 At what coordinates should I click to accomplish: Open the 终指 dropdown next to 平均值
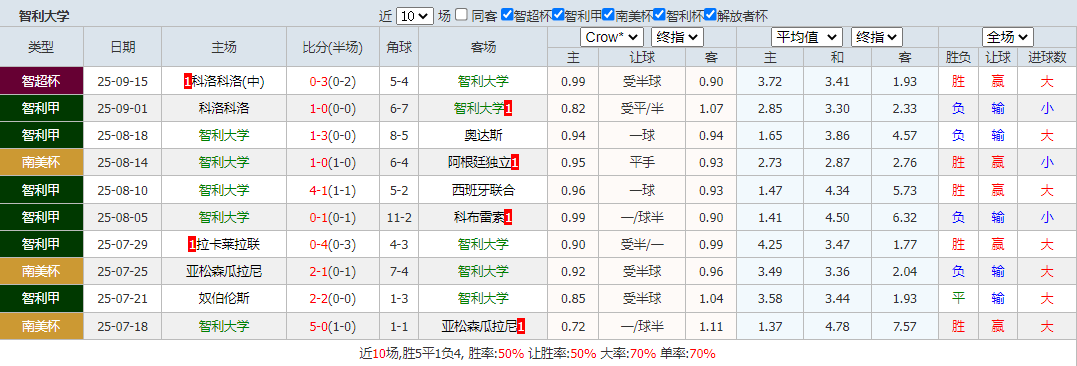coord(876,37)
